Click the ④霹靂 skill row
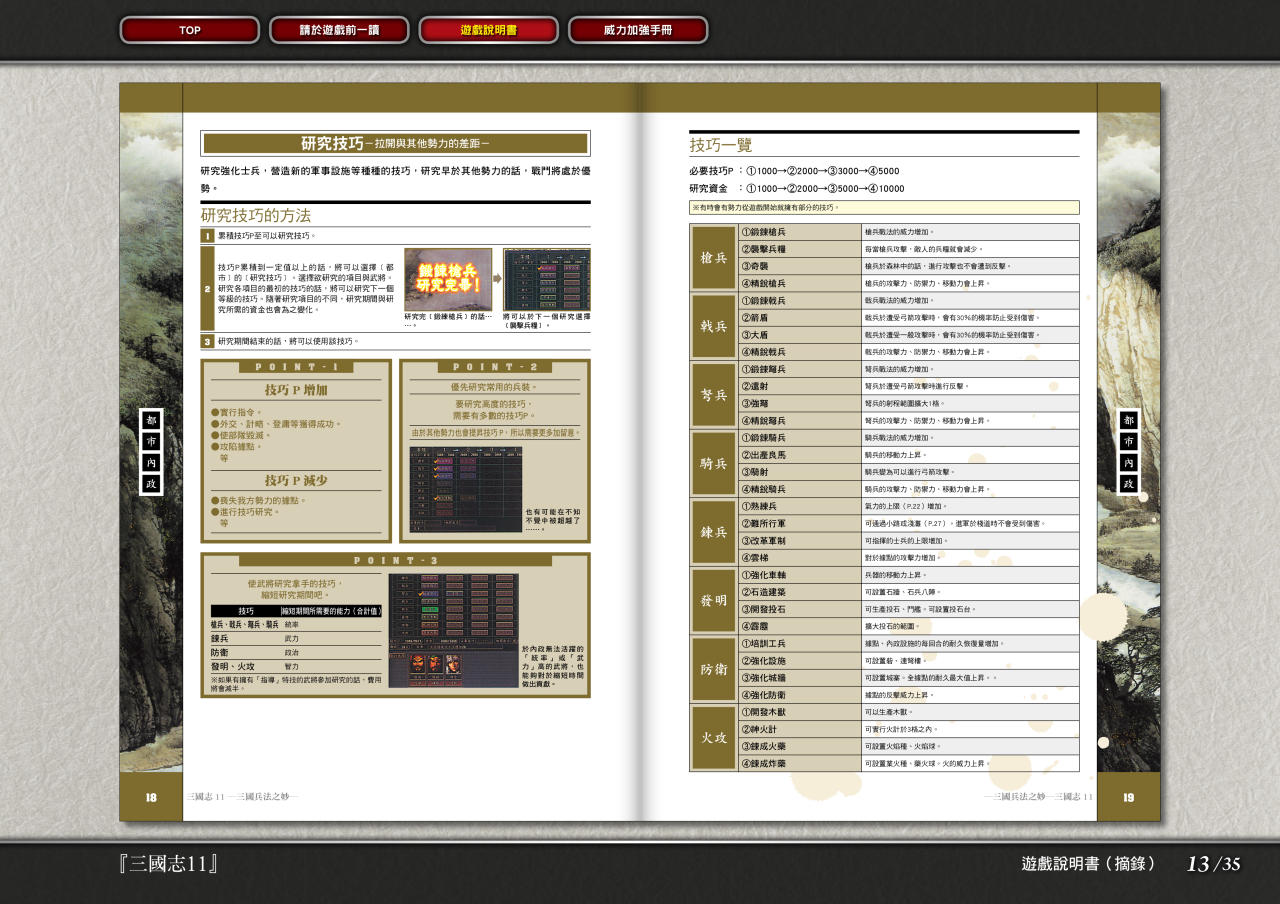Screen dimensions: 1280x904 pos(908,626)
